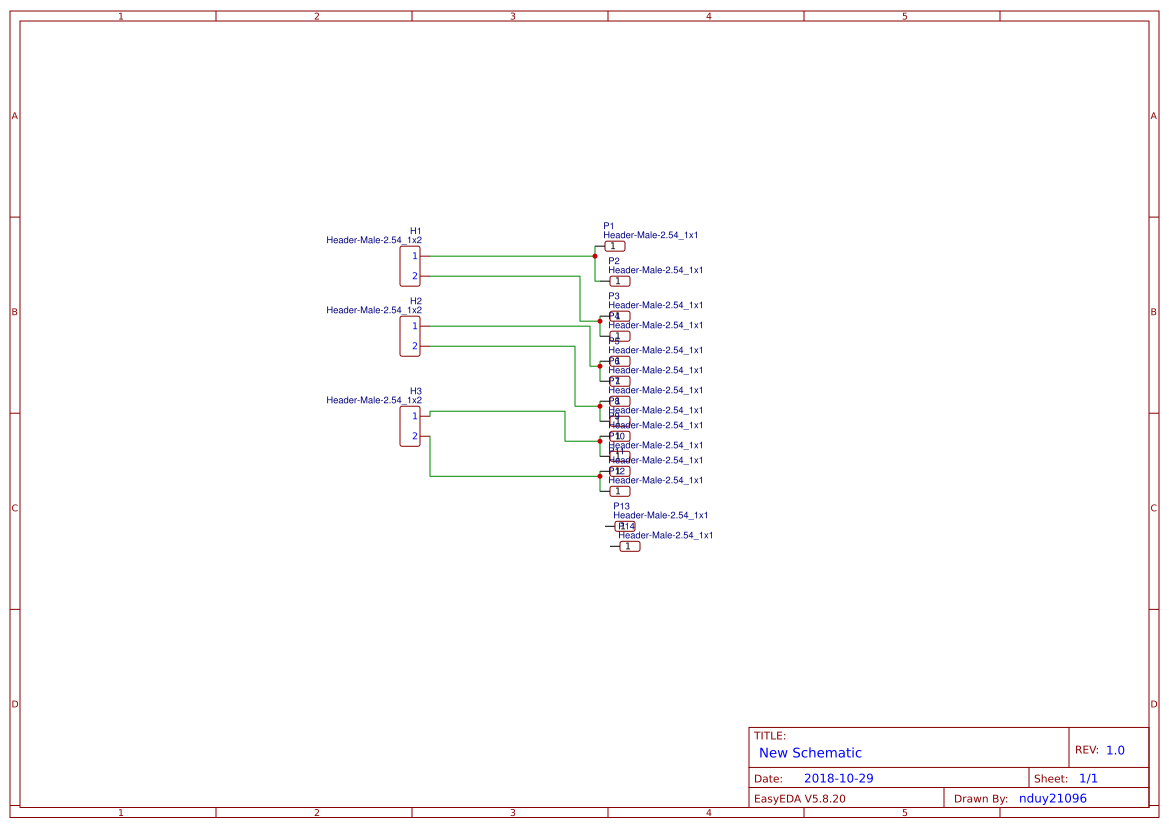Select the H3 header component body
This screenshot has width=1169, height=828.
410,426
